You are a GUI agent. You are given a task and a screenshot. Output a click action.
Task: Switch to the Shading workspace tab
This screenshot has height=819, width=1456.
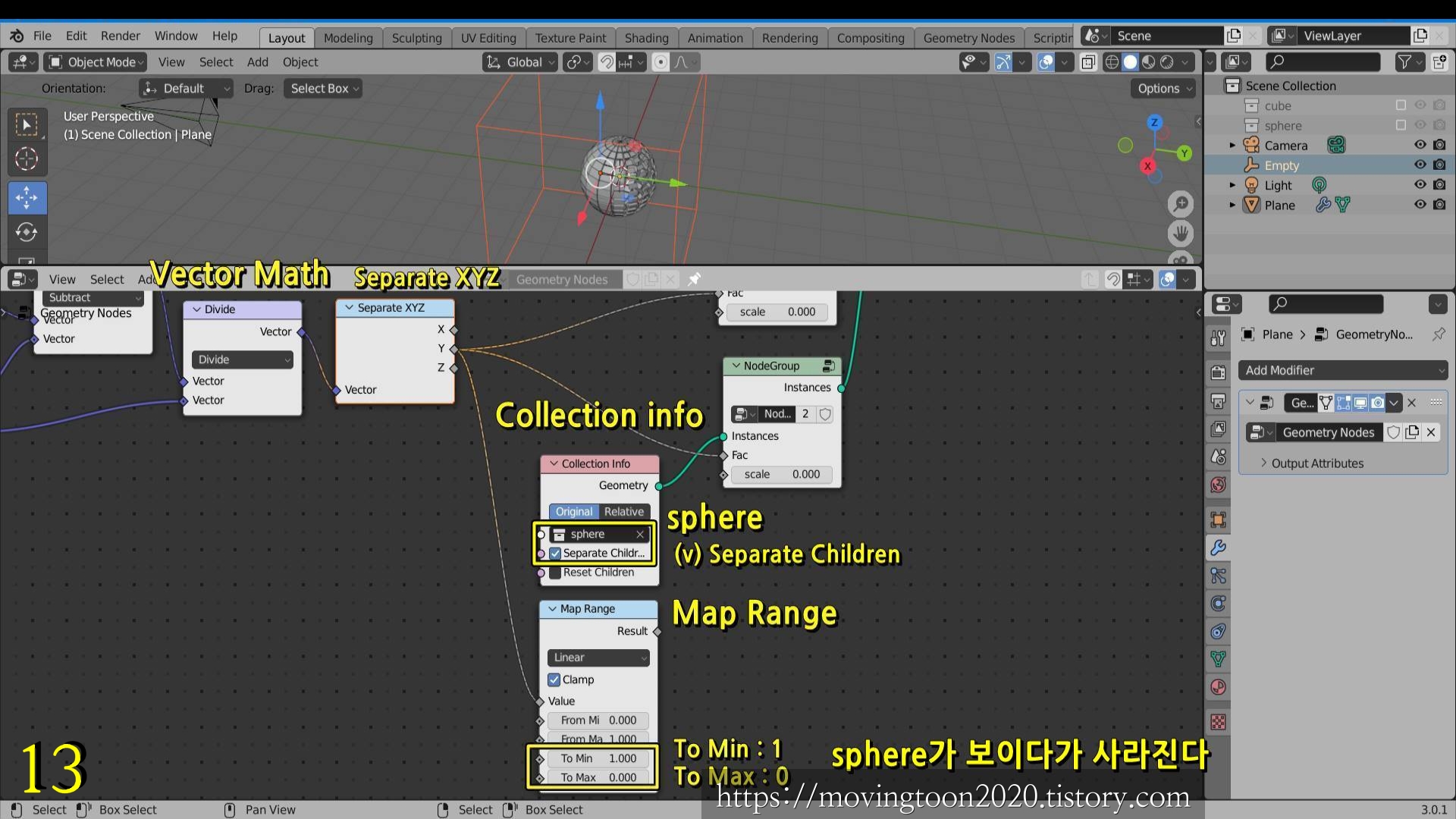pyautogui.click(x=646, y=38)
